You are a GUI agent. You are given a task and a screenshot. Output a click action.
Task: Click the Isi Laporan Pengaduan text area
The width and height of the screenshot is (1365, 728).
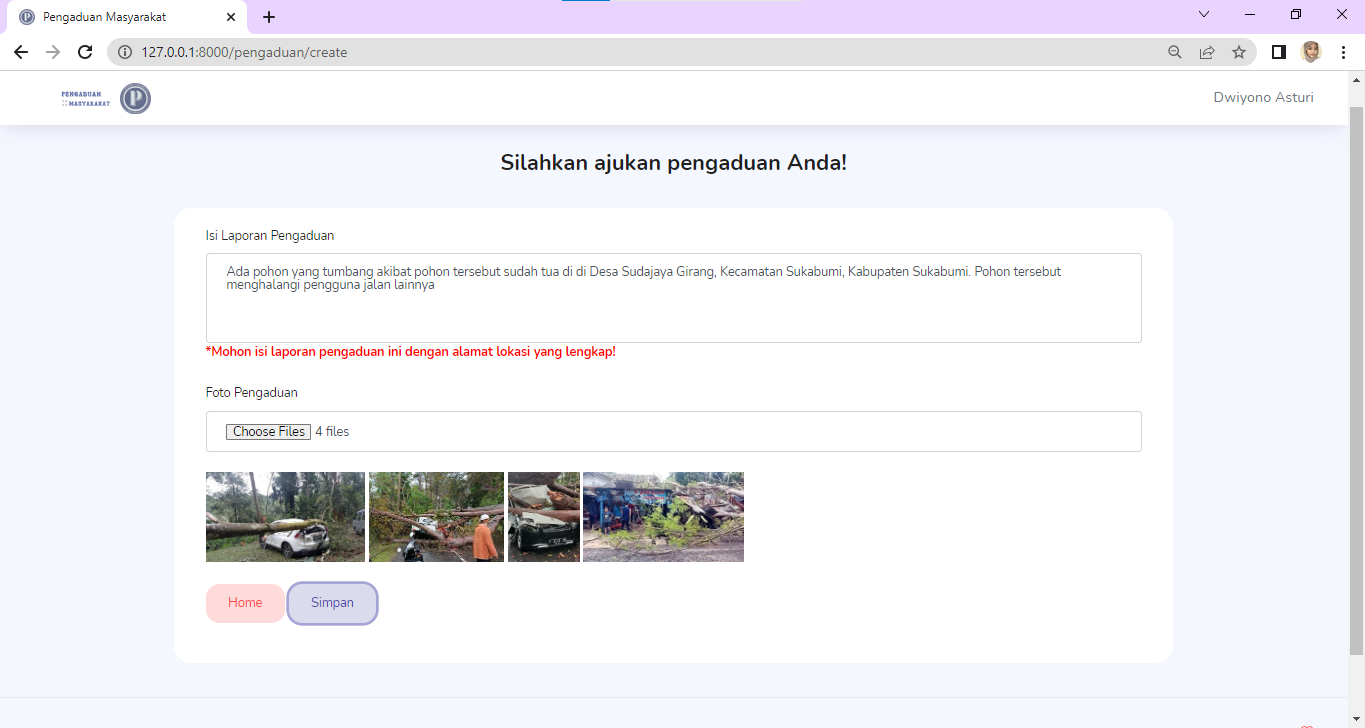point(673,298)
